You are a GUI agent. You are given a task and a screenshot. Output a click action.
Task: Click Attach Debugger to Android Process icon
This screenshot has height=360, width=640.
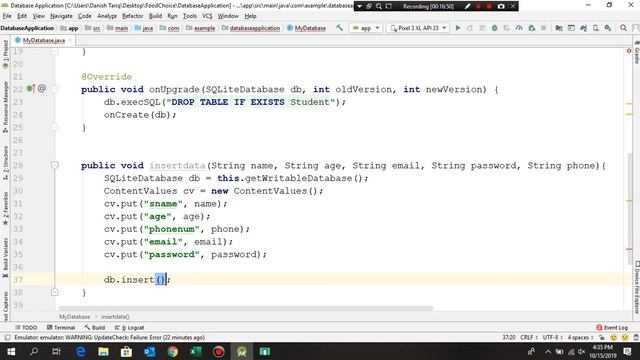coord(531,28)
